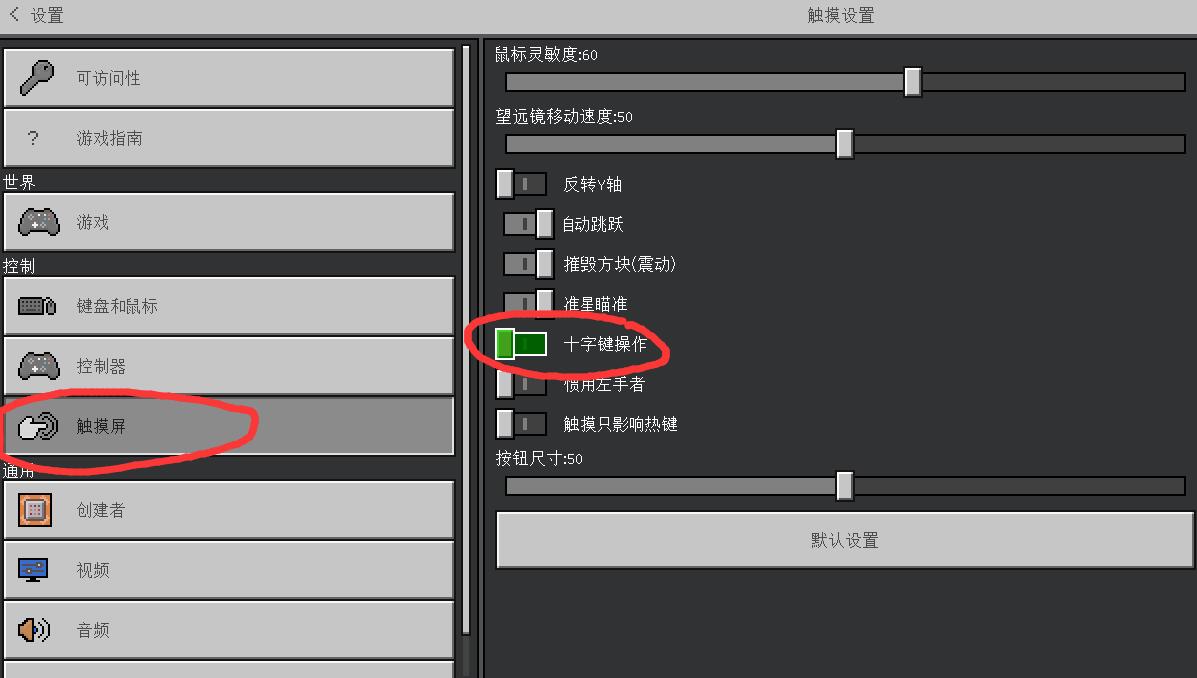
Task: Click the 默认设置 button
Action: pos(845,541)
